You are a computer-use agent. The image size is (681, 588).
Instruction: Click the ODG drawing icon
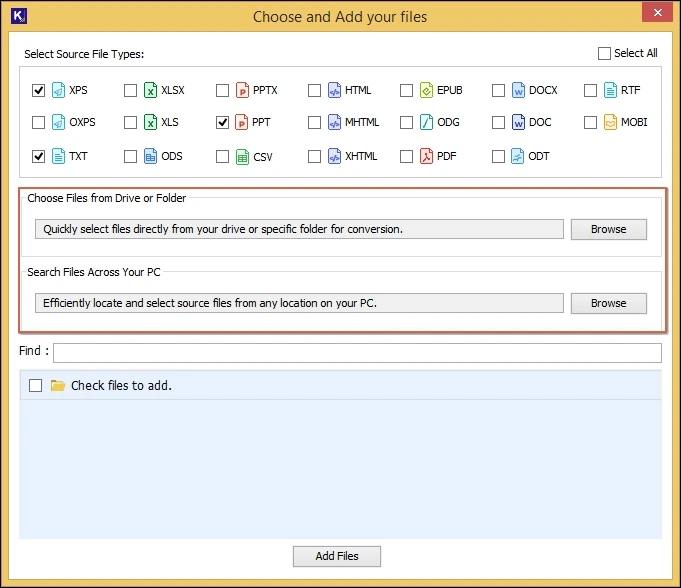426,122
